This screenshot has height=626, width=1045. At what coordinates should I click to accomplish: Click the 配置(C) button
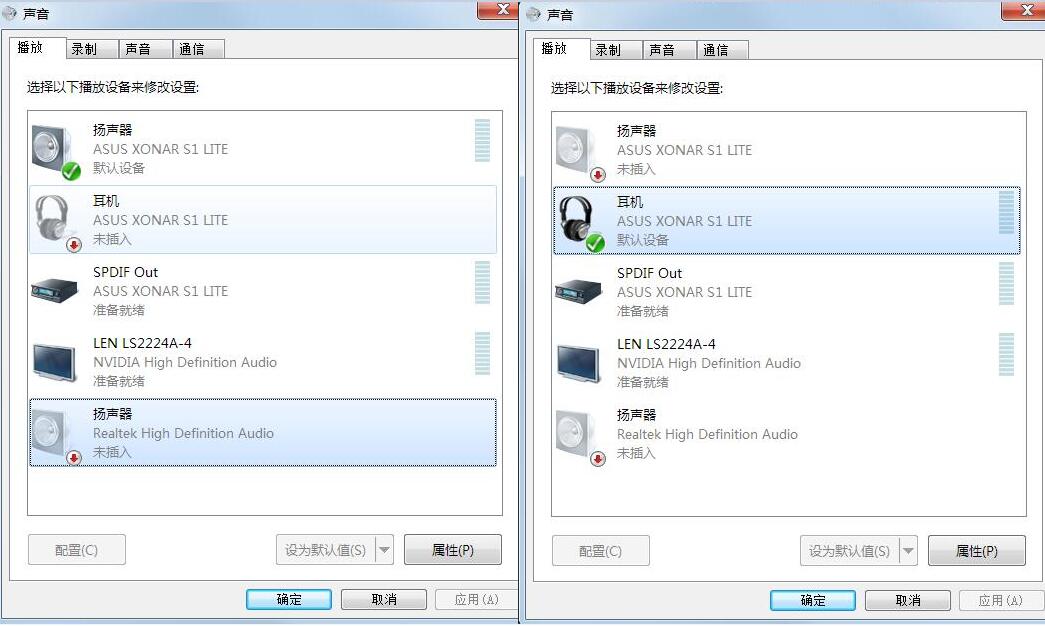76,549
